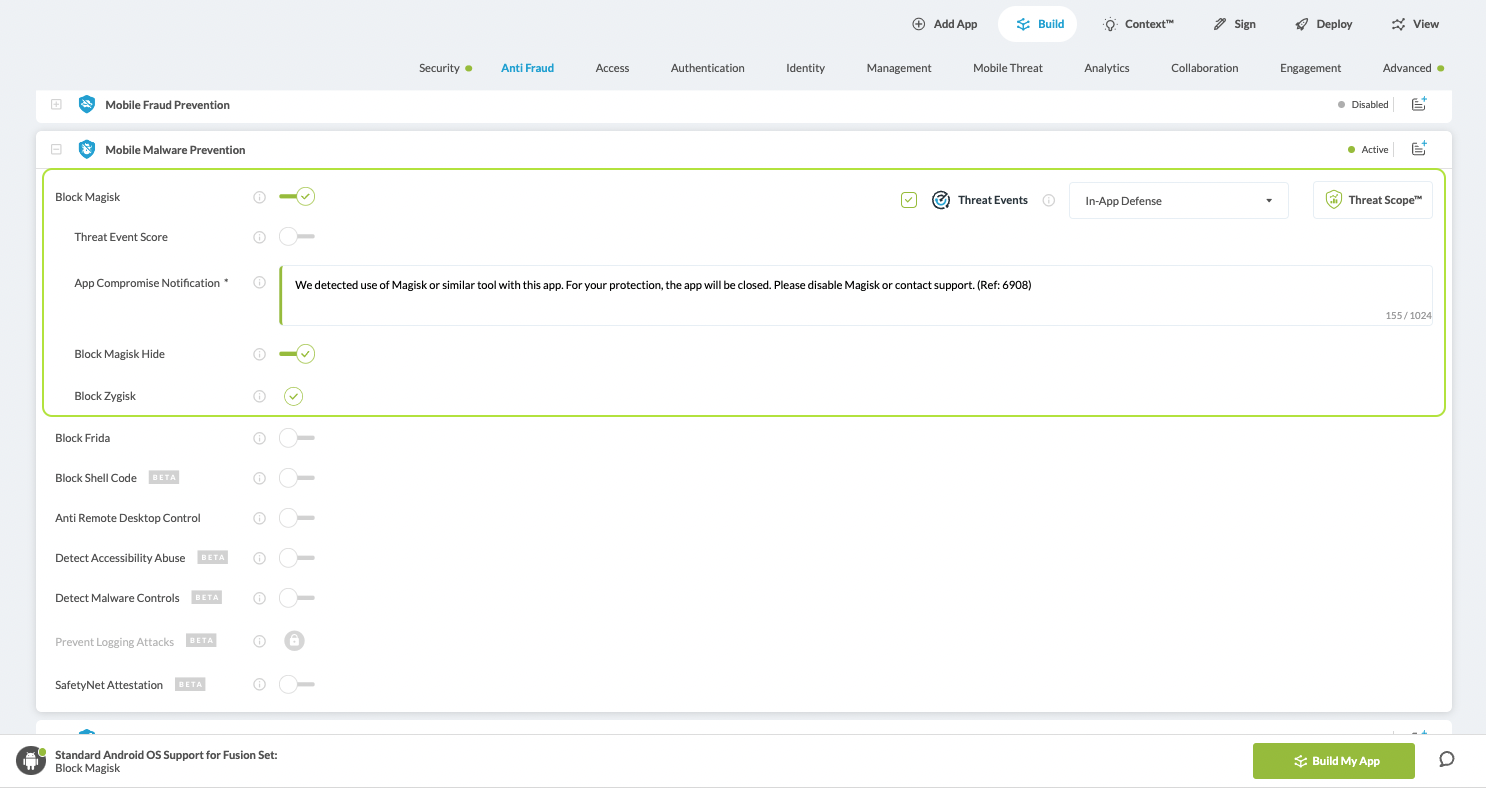Uncheck the Threat Events checkbox
Viewport: 1486px width, 788px height.
[909, 200]
